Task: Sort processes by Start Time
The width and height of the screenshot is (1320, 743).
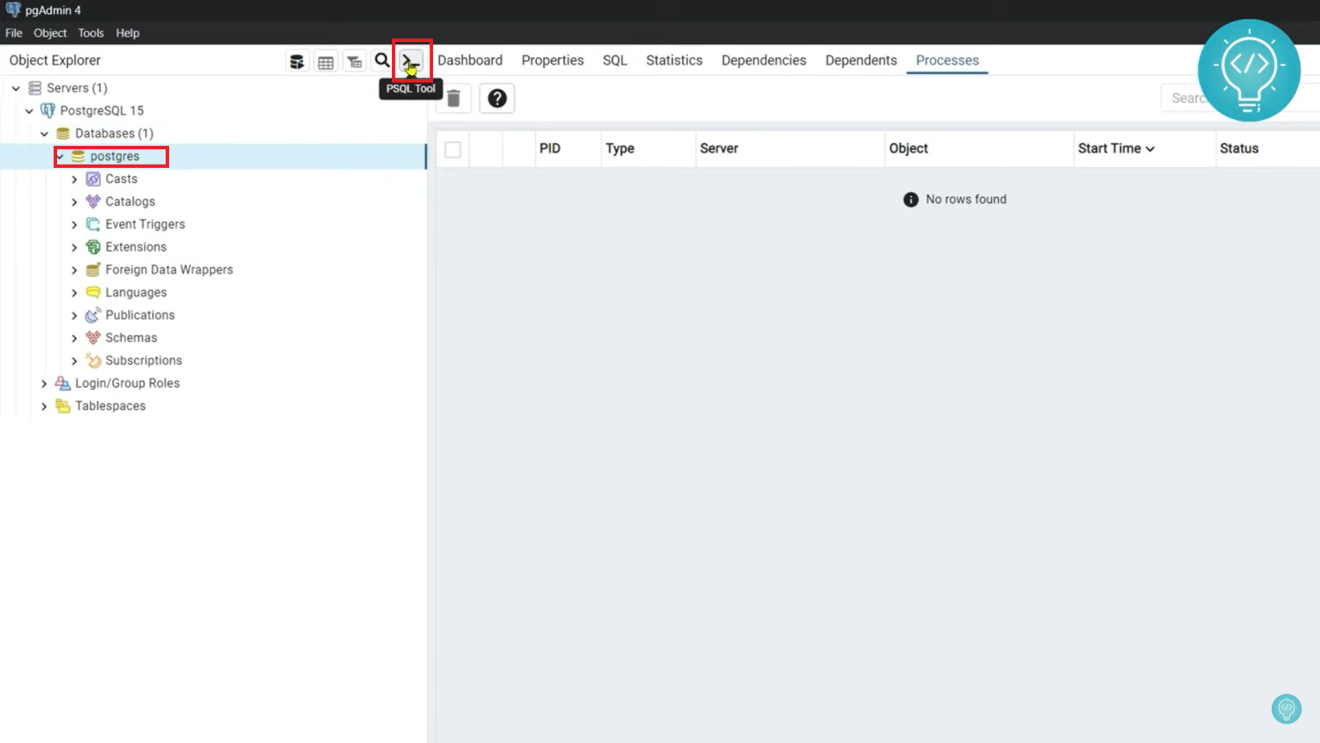Action: [1113, 148]
